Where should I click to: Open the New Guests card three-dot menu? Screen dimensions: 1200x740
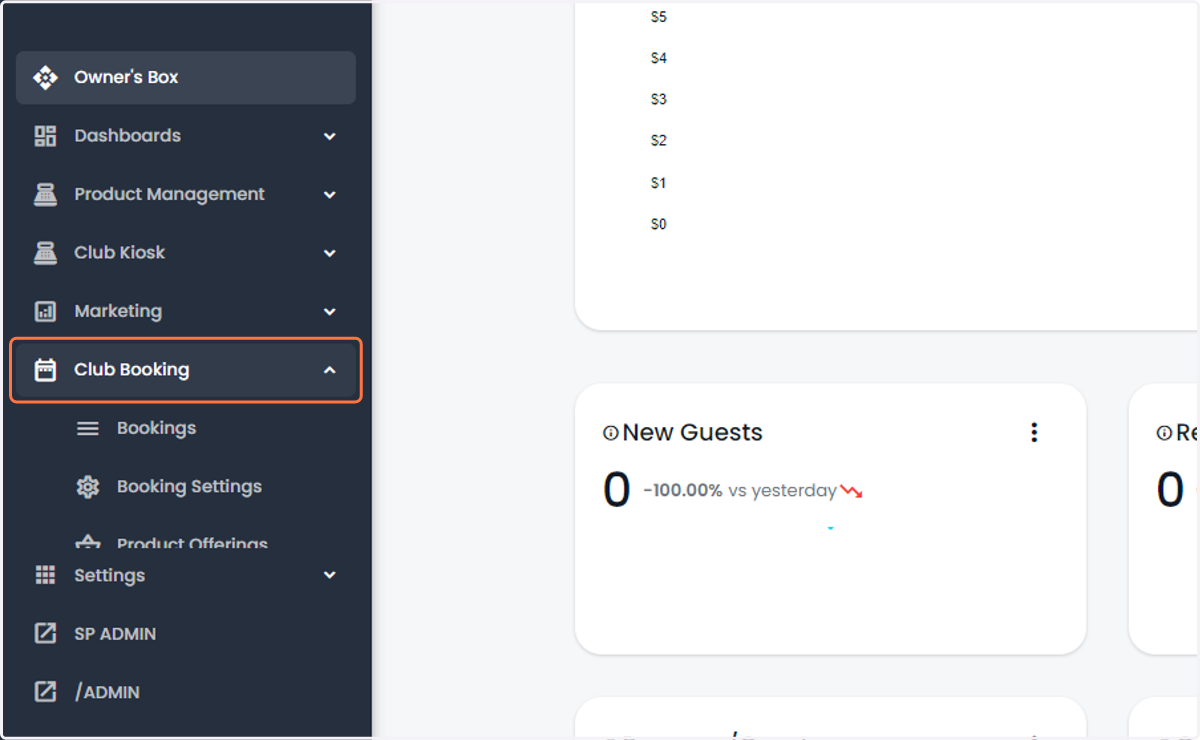(x=1034, y=432)
